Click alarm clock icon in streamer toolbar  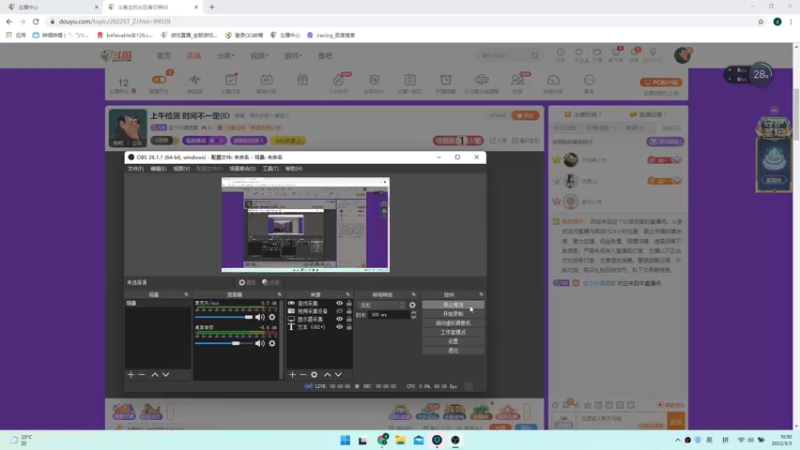coord(445,80)
